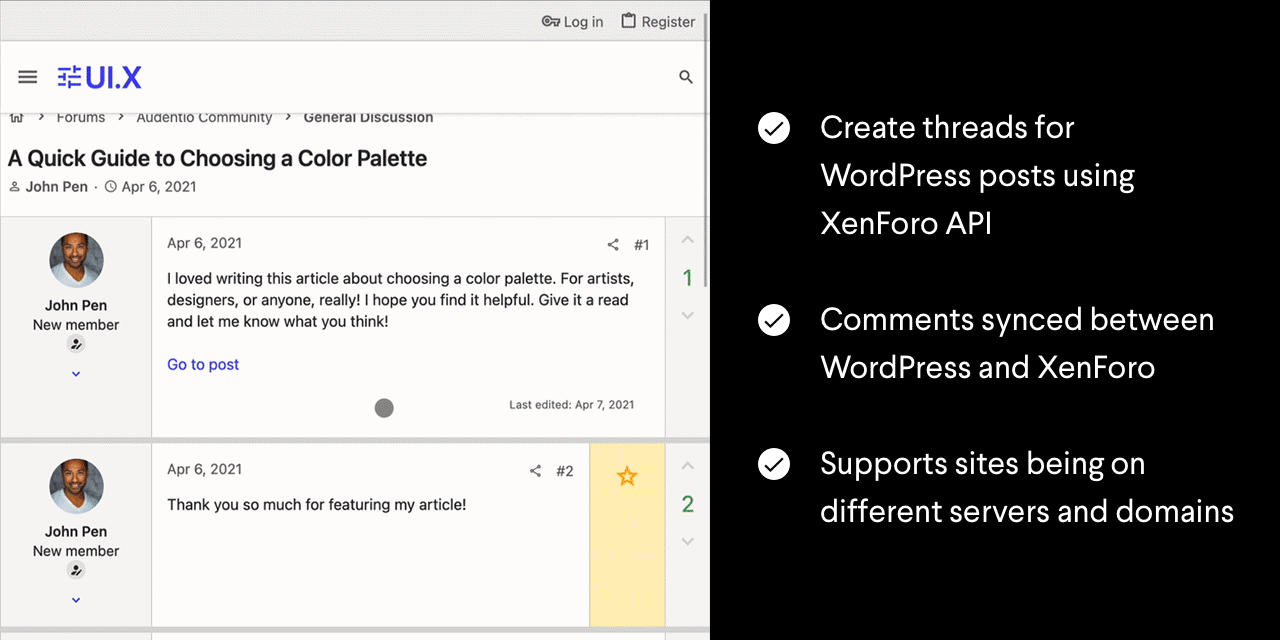This screenshot has width=1280, height=640.
Task: Expand John Pen's details under the first post
Action: click(x=76, y=373)
